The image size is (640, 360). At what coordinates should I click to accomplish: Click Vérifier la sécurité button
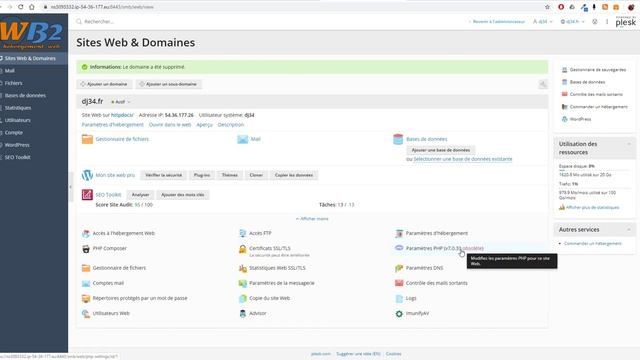(x=163, y=175)
